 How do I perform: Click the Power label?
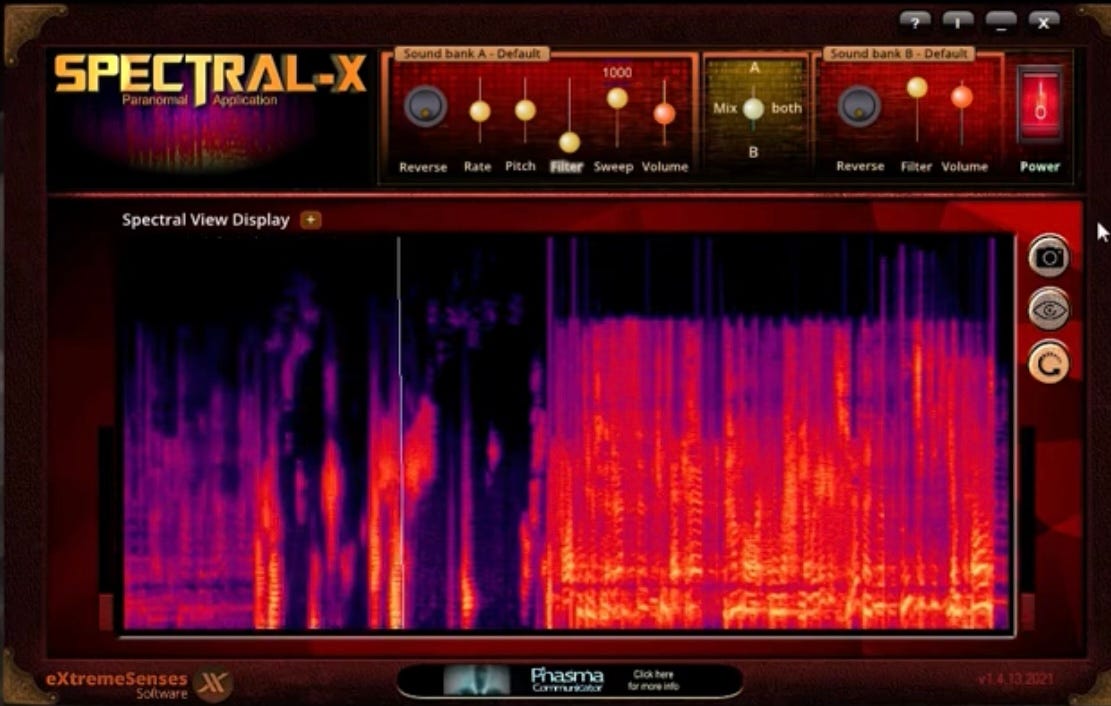click(x=1039, y=167)
